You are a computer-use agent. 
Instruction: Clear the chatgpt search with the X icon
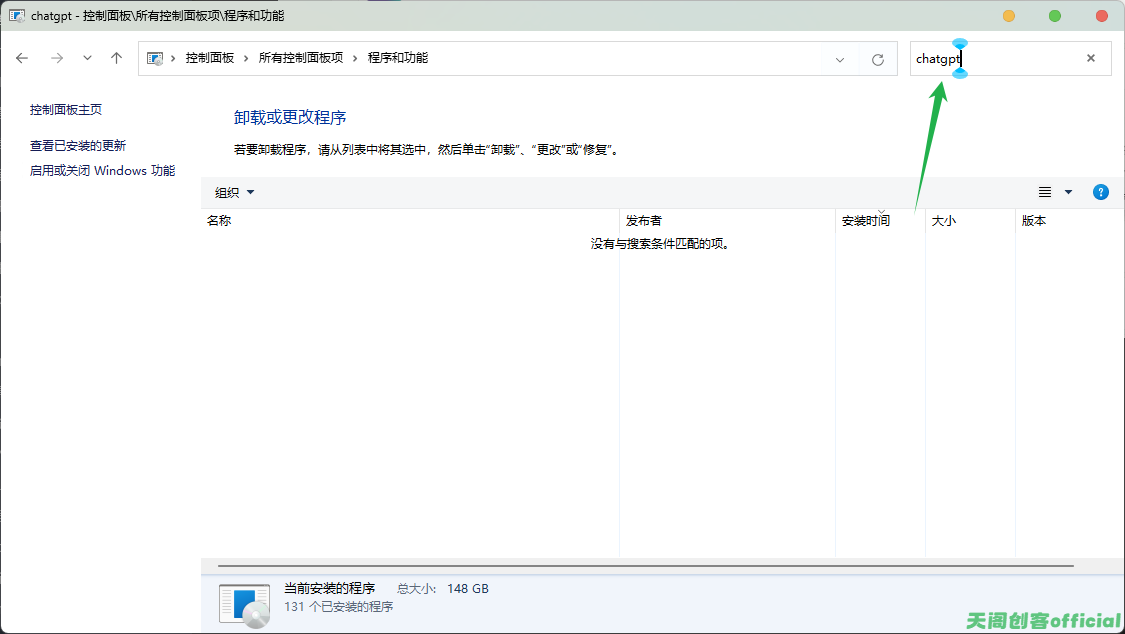[x=1090, y=58]
